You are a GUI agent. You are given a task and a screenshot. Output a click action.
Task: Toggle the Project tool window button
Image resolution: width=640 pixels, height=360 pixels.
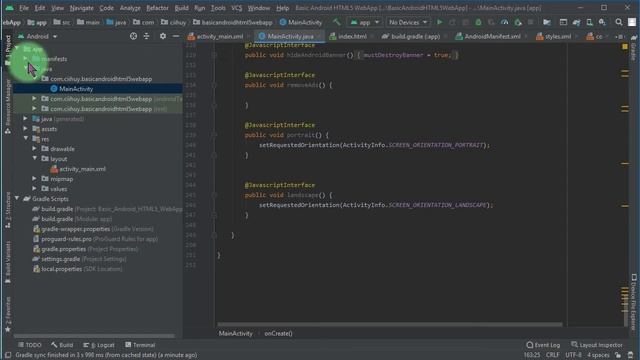pyautogui.click(x=8, y=50)
